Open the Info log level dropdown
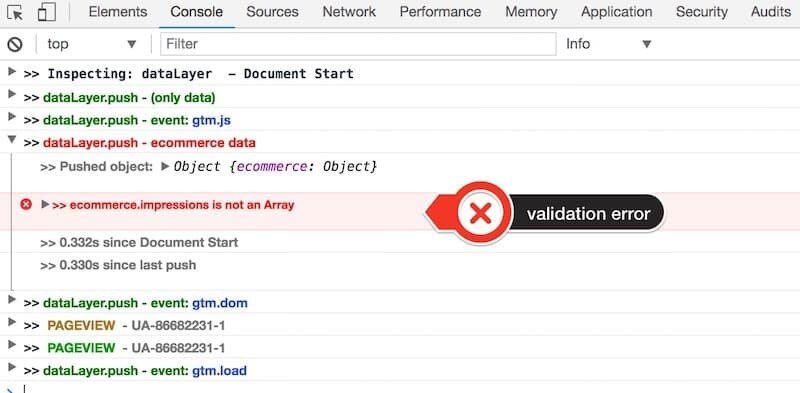The image size is (800, 393). click(608, 44)
